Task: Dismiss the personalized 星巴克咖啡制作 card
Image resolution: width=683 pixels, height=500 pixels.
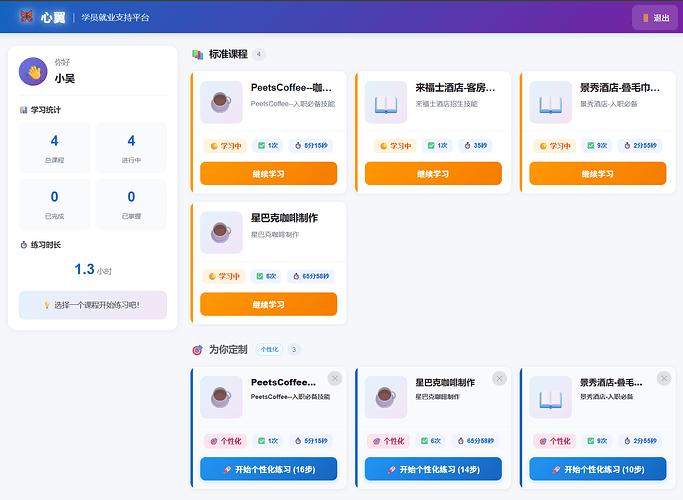Action: (500, 378)
